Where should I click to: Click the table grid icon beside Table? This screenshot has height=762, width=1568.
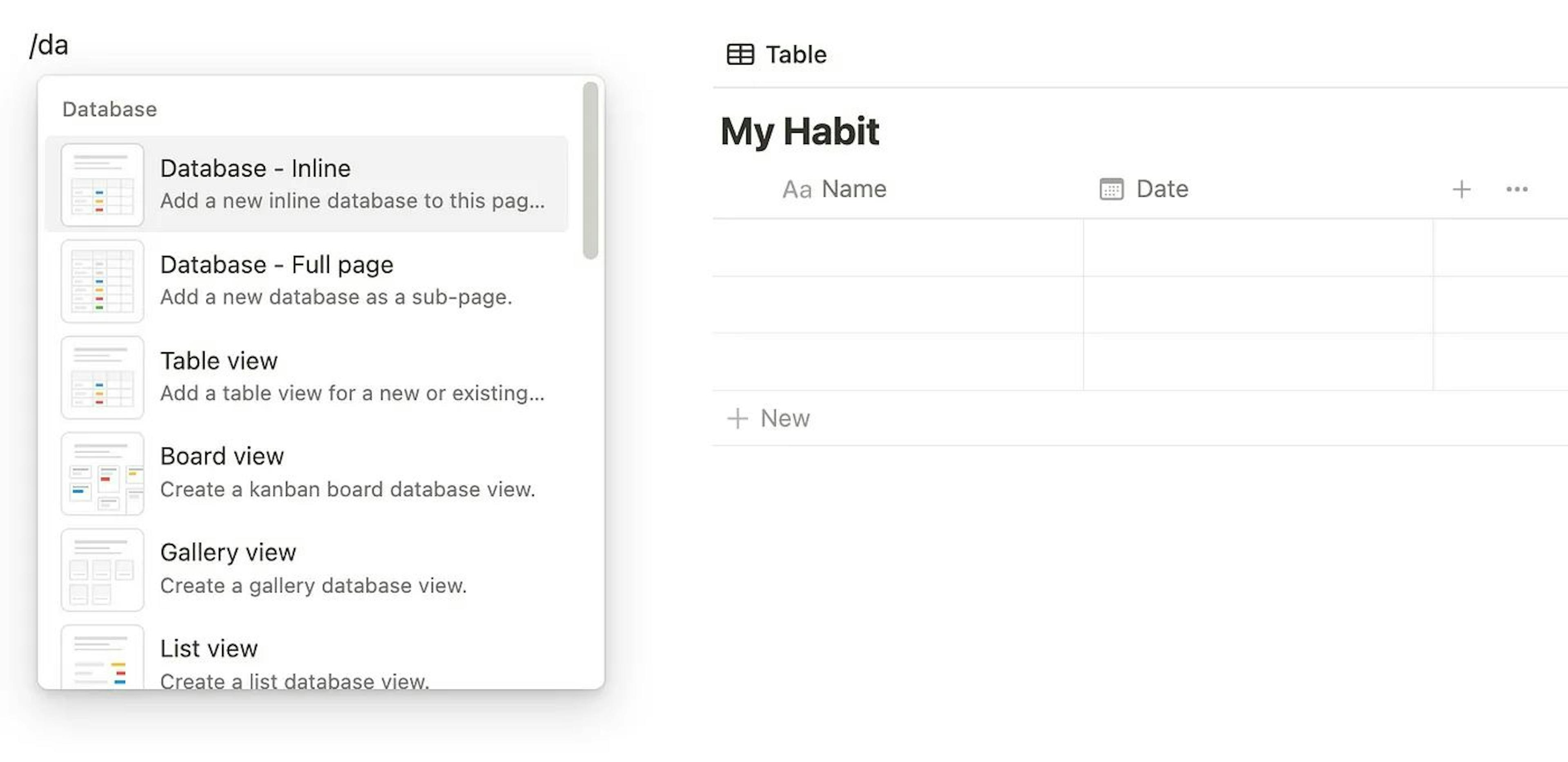coord(740,55)
